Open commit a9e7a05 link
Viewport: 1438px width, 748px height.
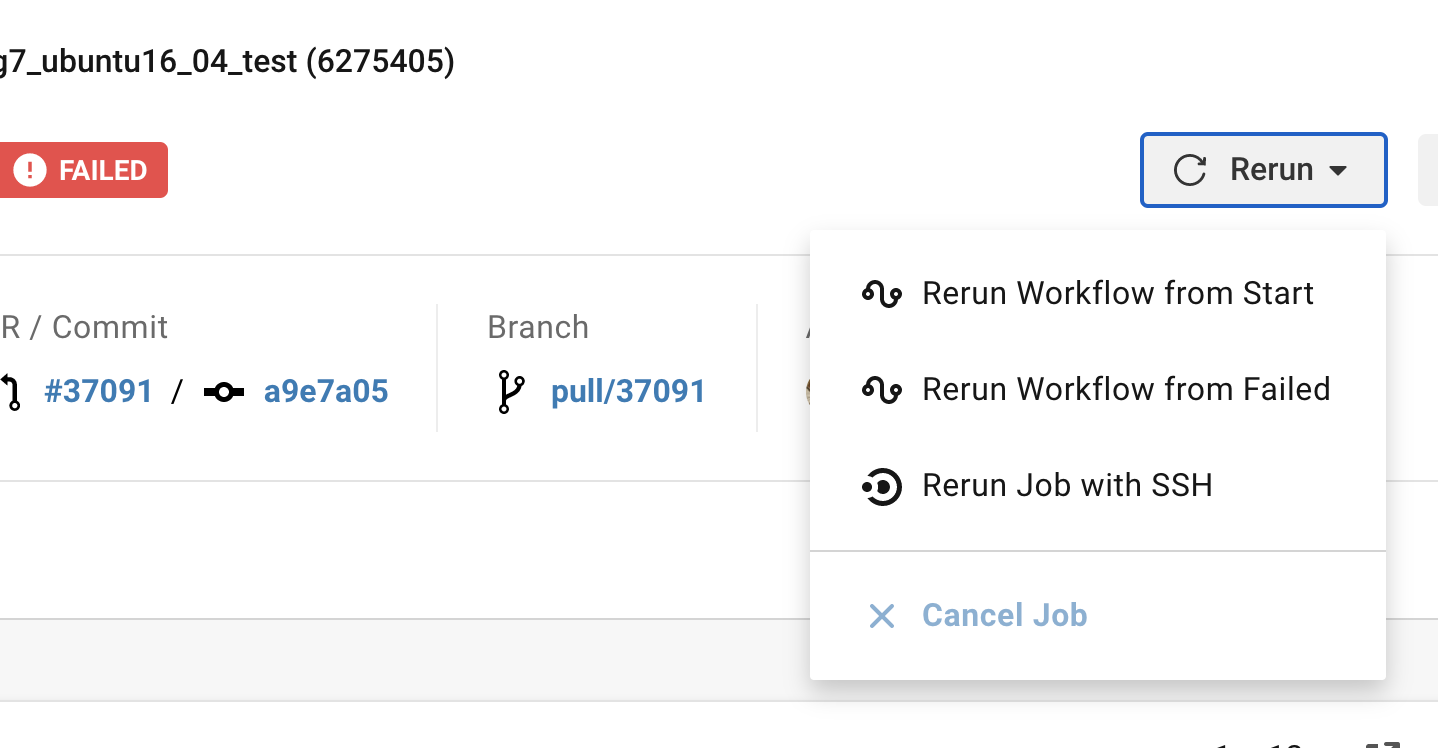click(x=326, y=392)
